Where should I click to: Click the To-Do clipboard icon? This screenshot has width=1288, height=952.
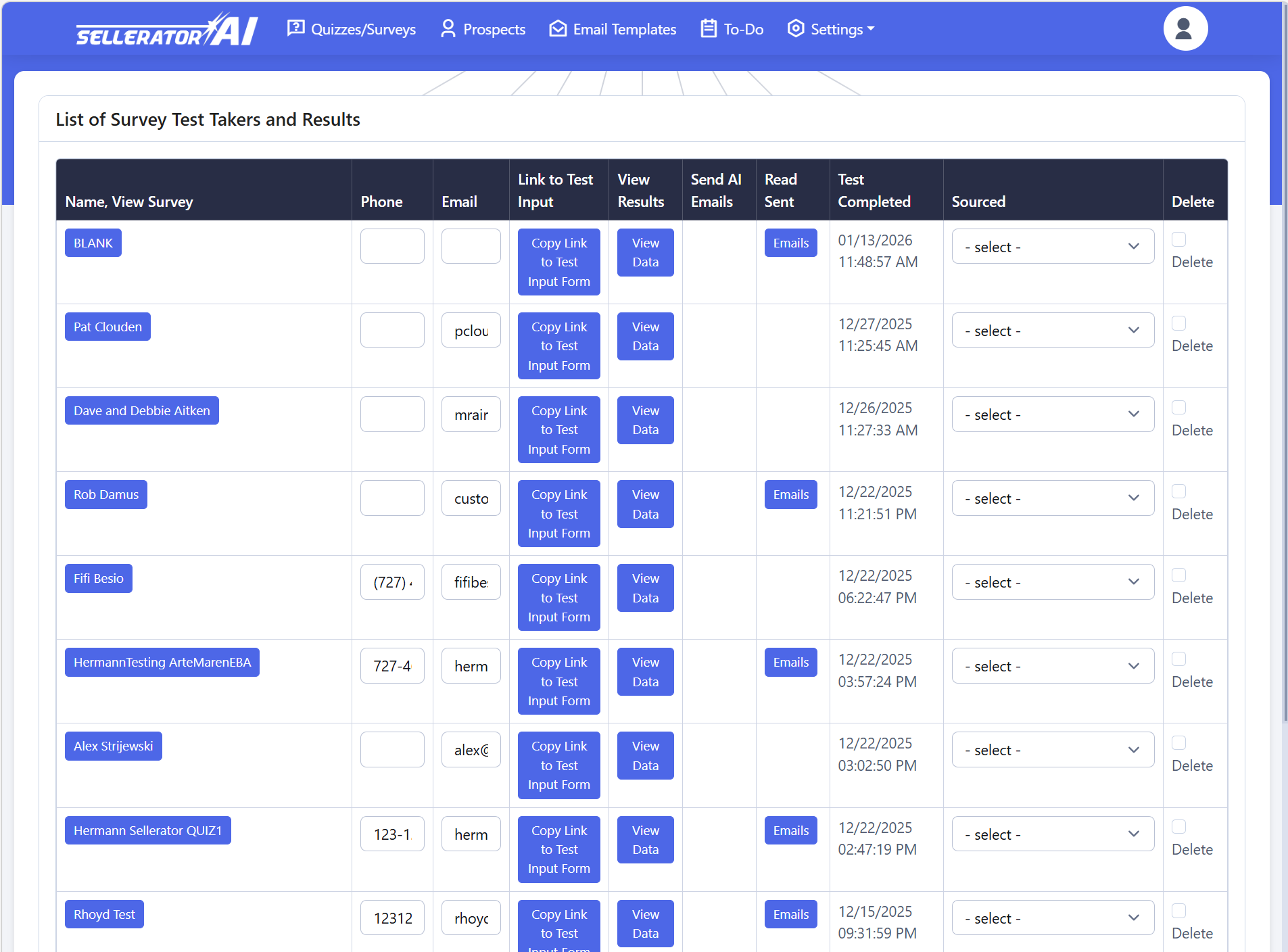coord(708,28)
